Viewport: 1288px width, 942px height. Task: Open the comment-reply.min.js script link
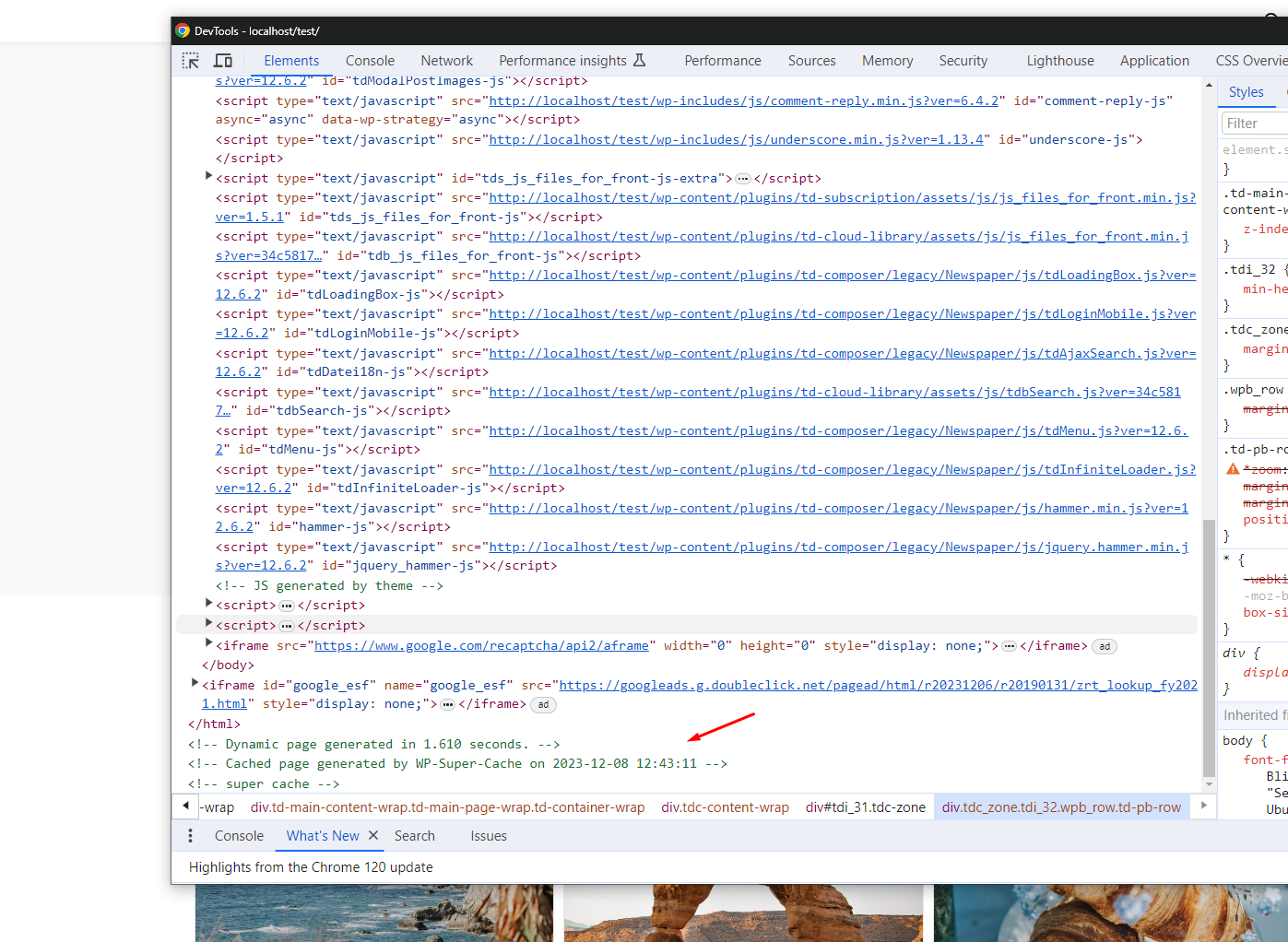(x=743, y=101)
